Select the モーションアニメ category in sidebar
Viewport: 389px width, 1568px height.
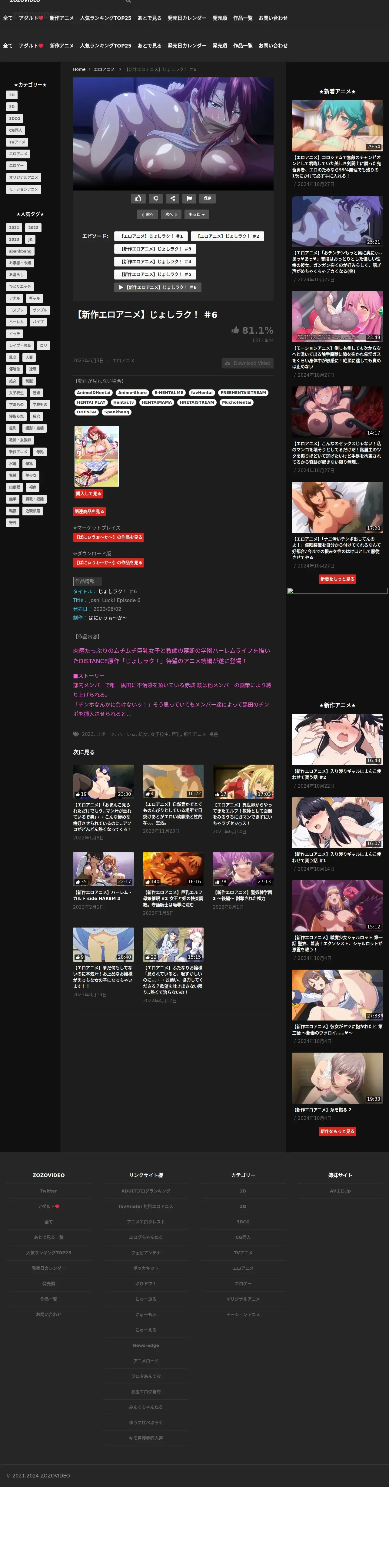[x=24, y=189]
